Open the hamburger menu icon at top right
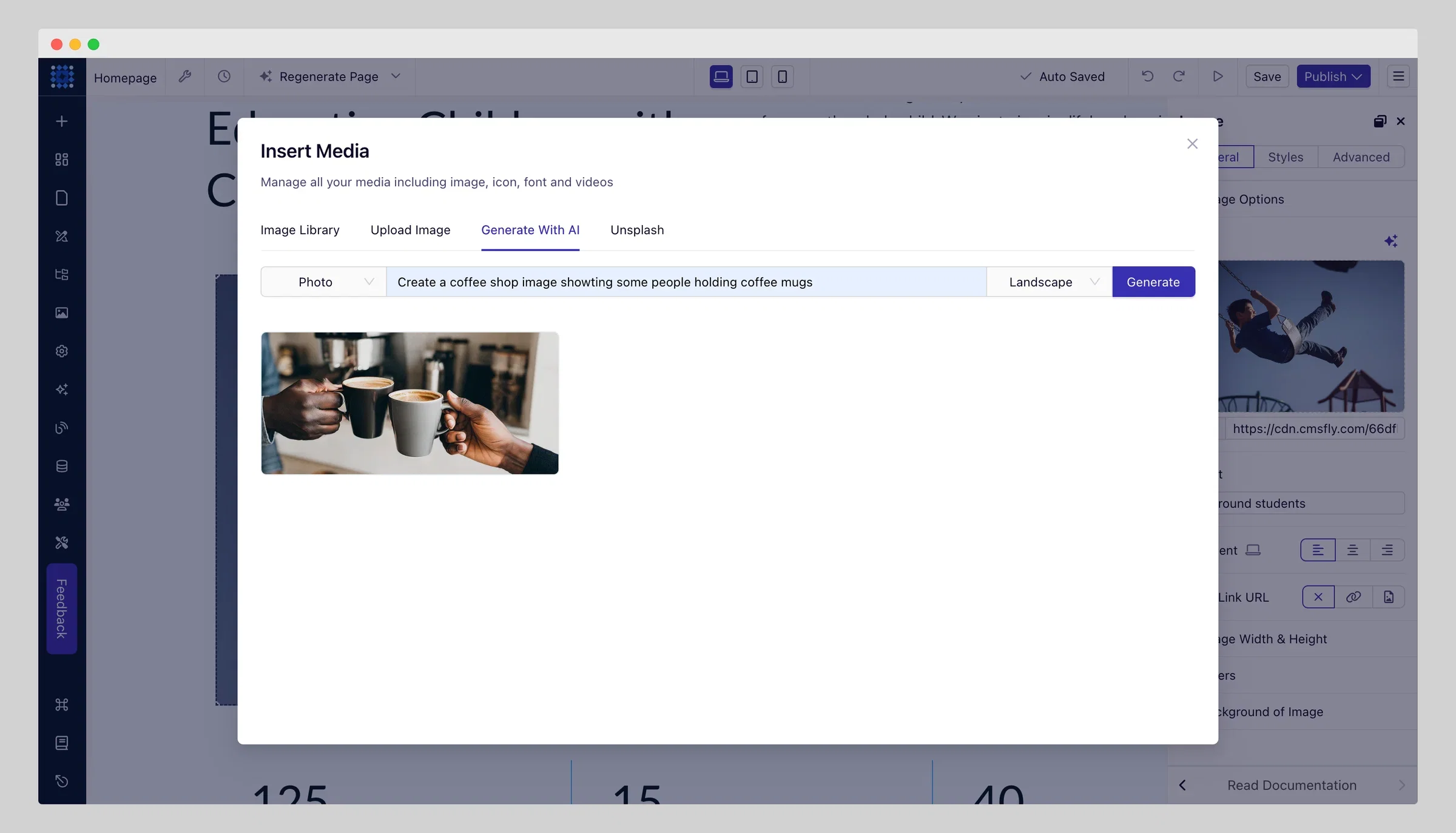The width and height of the screenshot is (1456, 833). (x=1398, y=76)
